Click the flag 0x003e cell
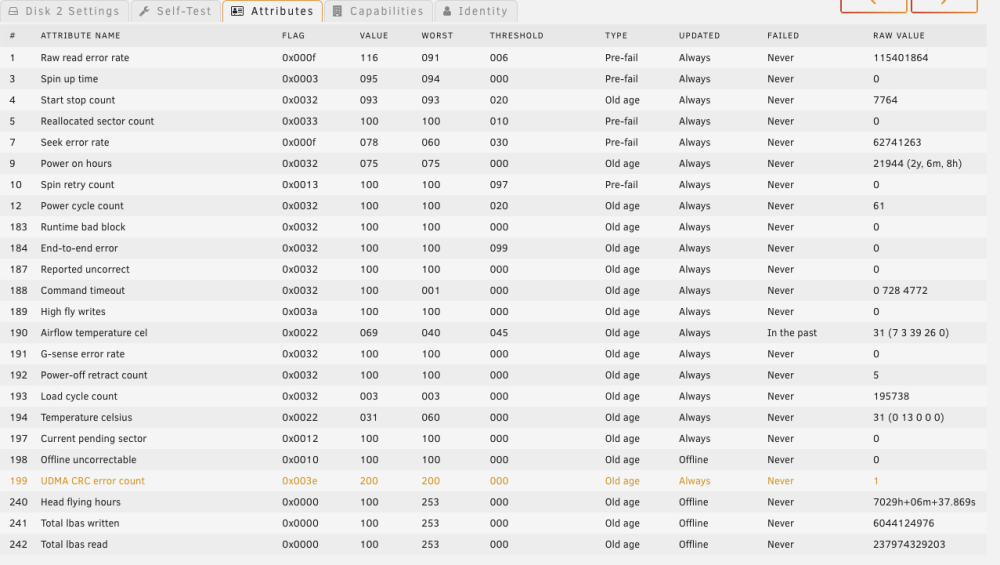Screen dimensions: 1000x565 [300, 481]
